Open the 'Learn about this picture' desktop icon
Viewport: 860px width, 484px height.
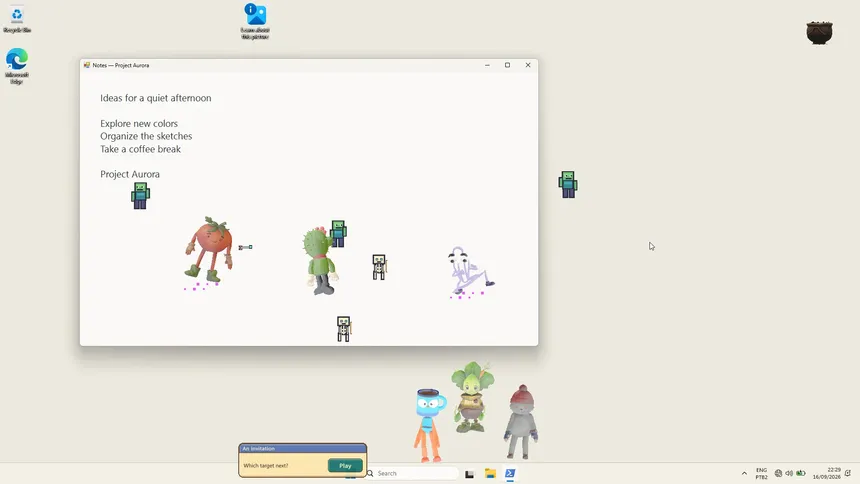point(255,21)
